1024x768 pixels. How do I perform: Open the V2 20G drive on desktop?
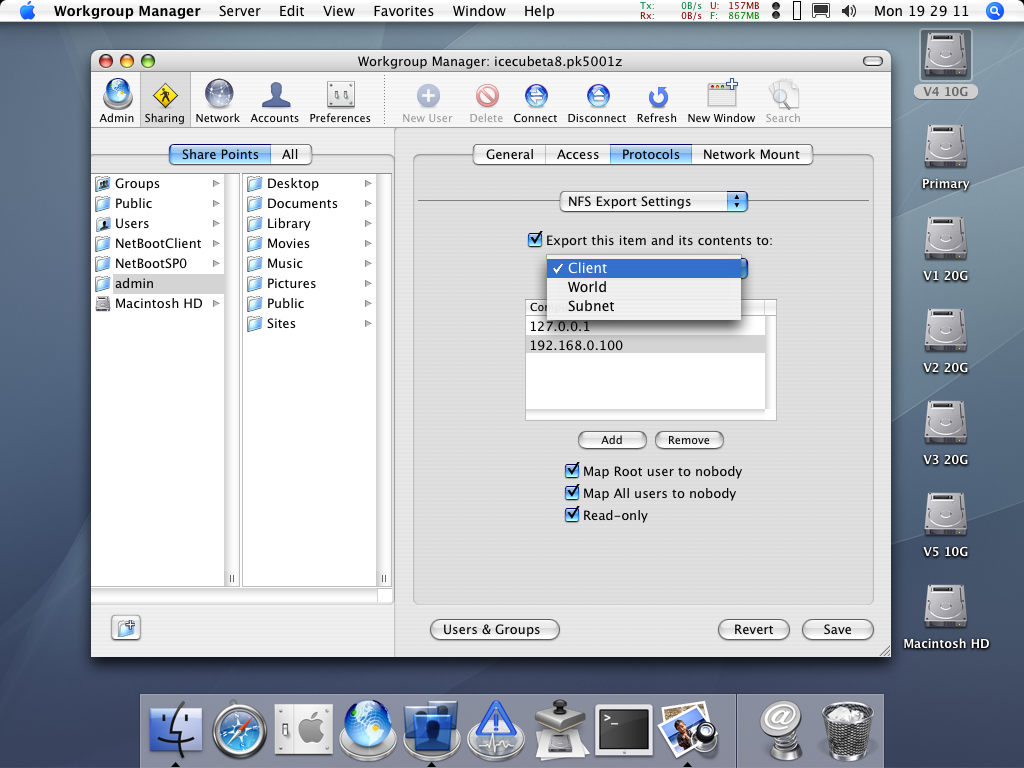(x=946, y=341)
